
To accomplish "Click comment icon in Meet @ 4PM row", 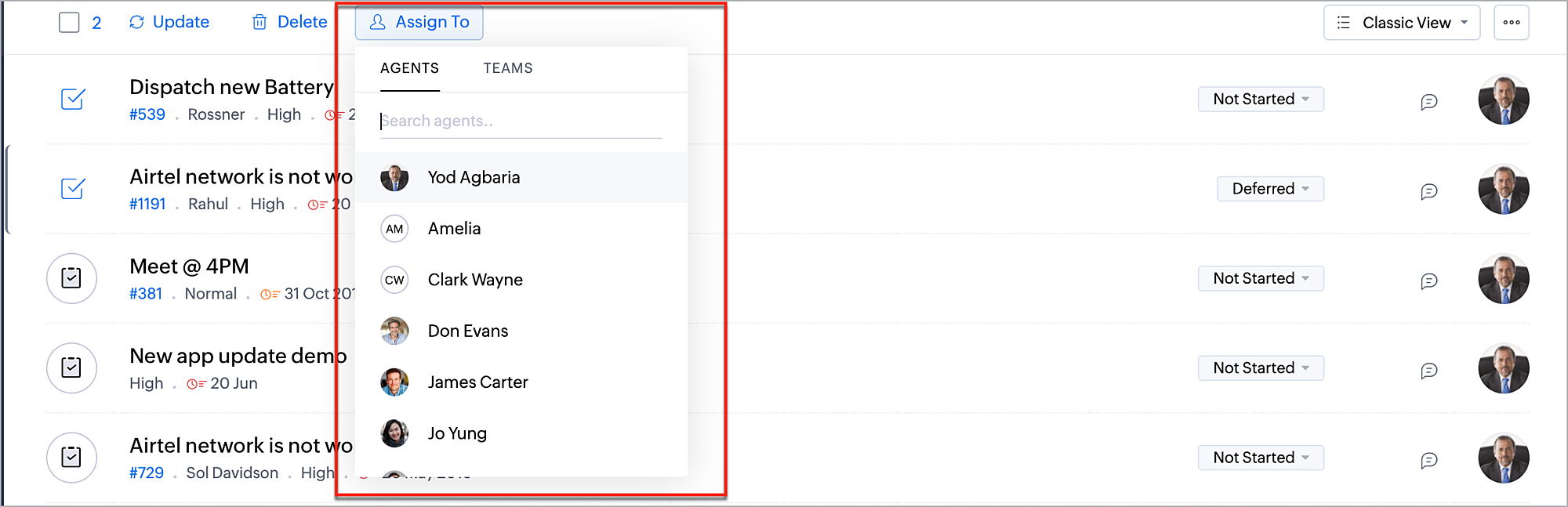I will click(1428, 281).
